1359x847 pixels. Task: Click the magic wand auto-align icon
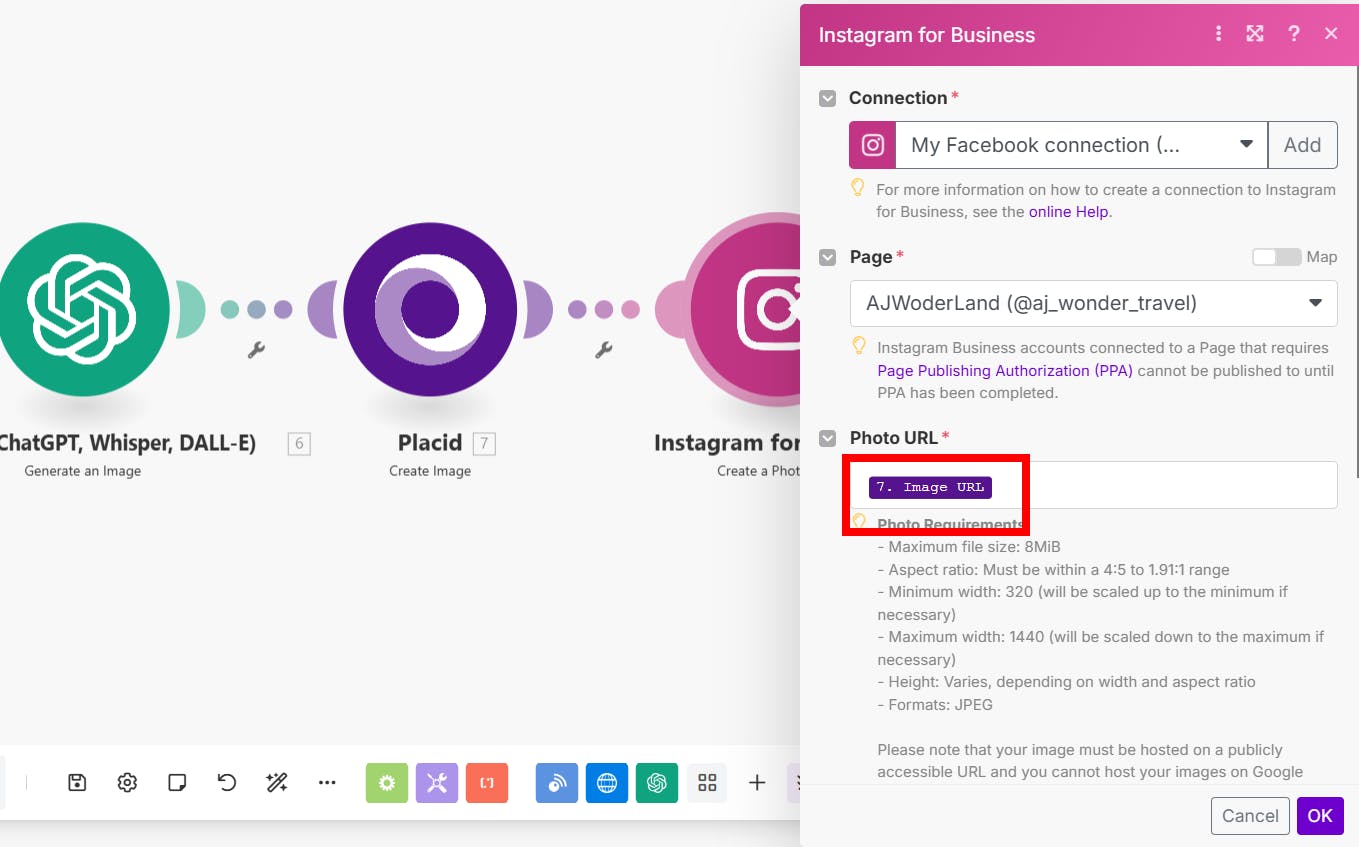(x=277, y=783)
